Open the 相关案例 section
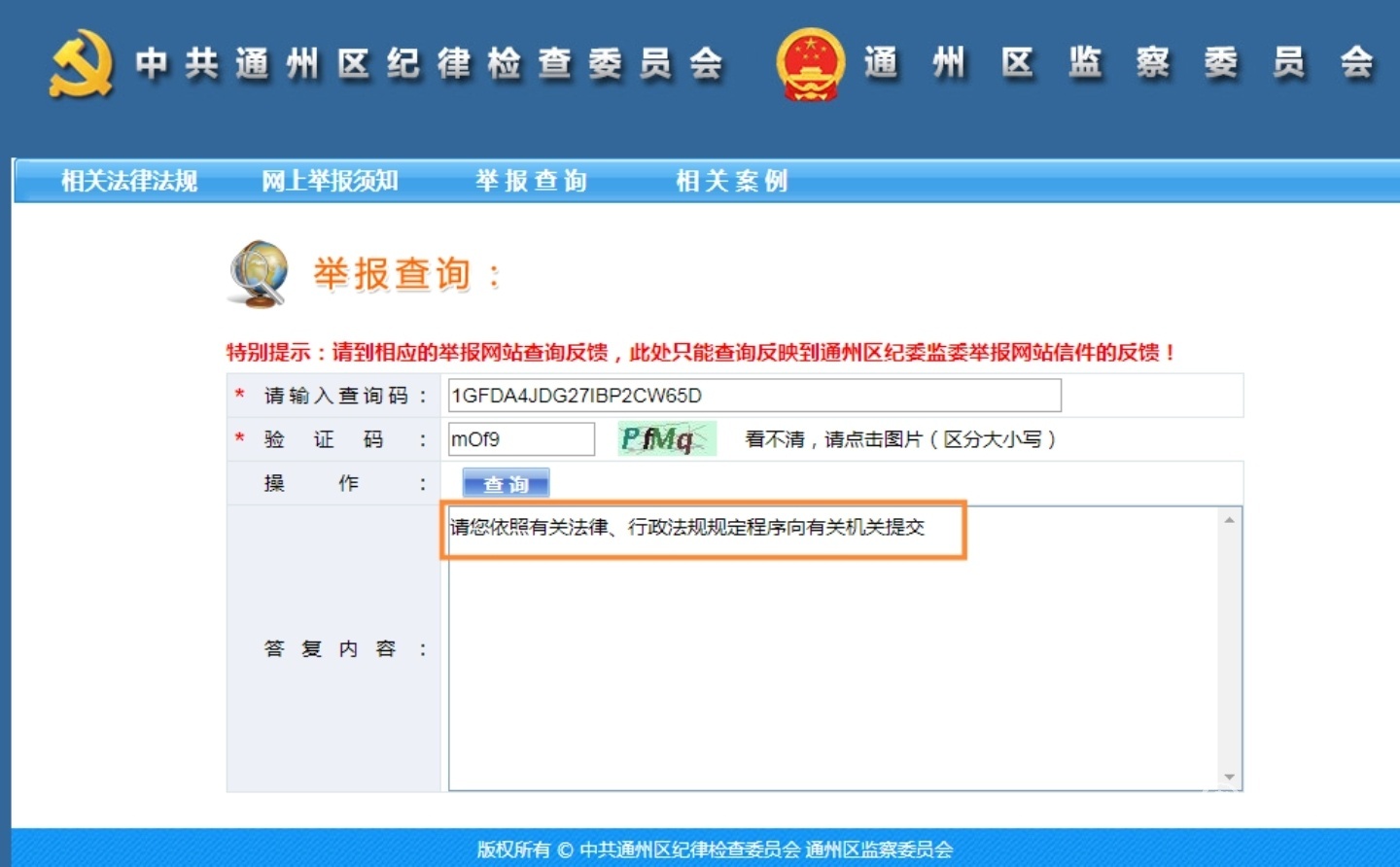 [731, 181]
